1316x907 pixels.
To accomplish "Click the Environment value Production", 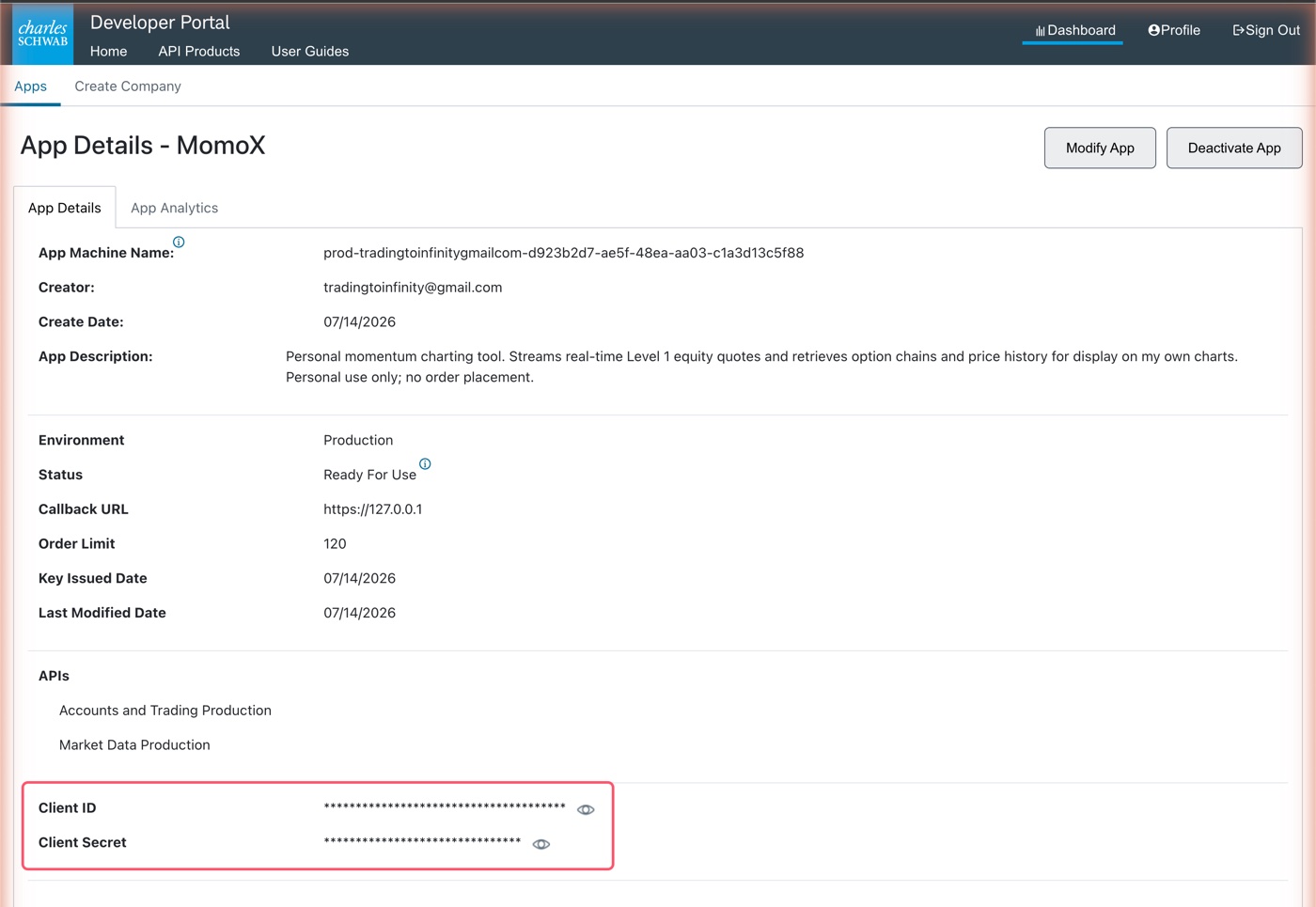I will click(x=358, y=441).
